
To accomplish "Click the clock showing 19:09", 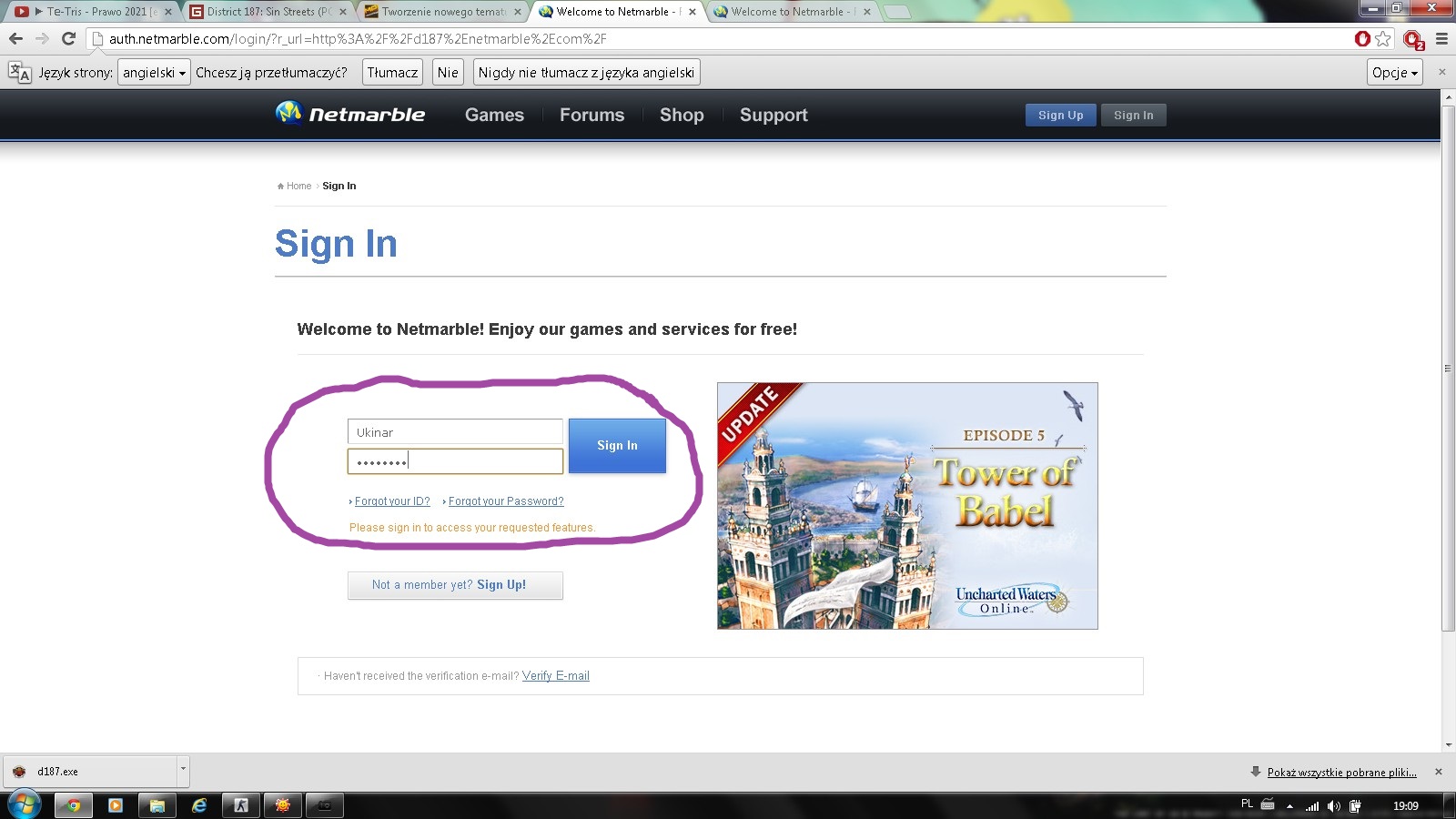I will pyautogui.click(x=1406, y=806).
